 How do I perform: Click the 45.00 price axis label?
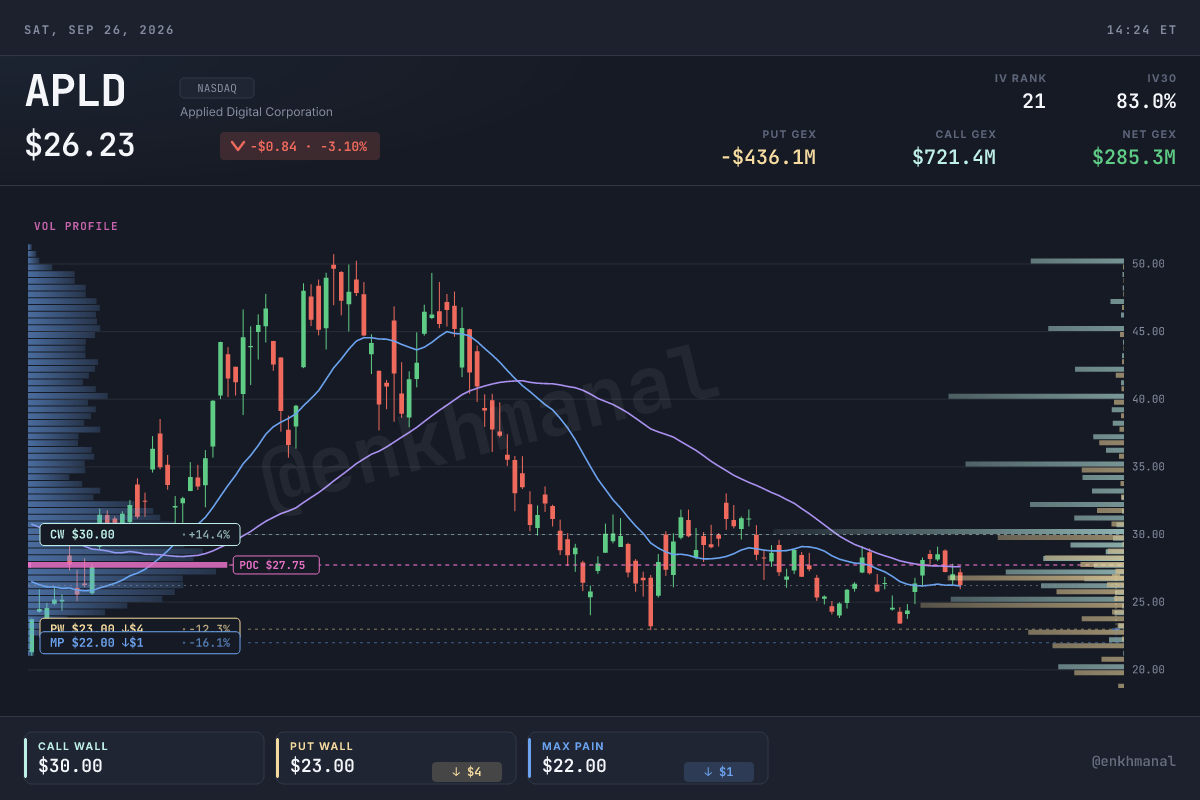tap(1149, 331)
